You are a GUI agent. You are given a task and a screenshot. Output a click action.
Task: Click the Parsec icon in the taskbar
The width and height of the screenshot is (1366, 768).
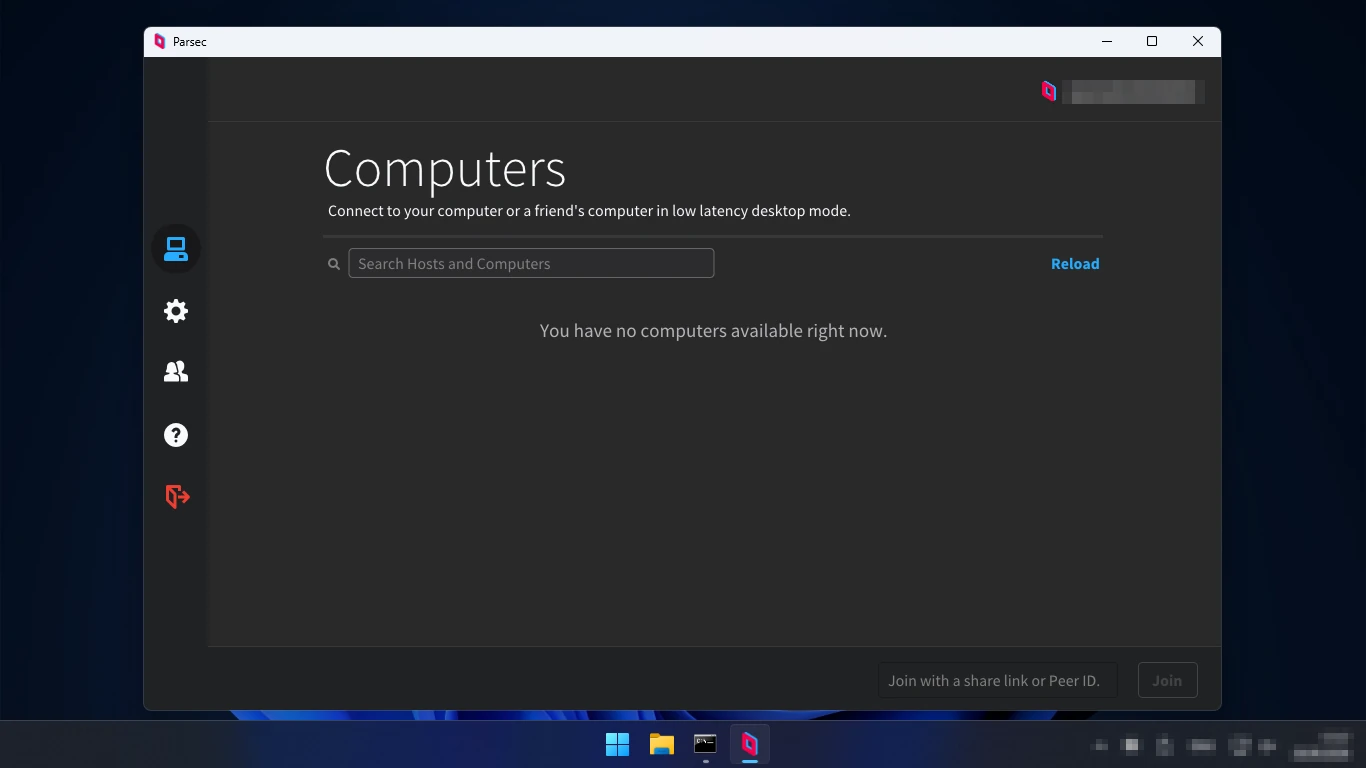pyautogui.click(x=750, y=744)
